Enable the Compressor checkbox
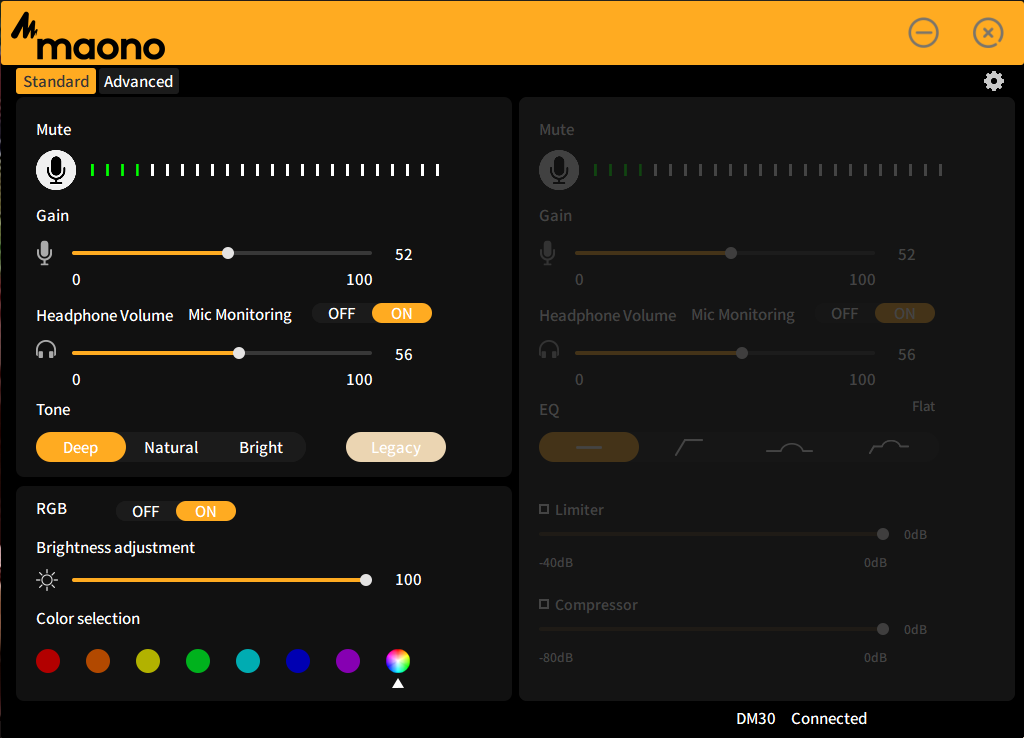 pos(544,604)
